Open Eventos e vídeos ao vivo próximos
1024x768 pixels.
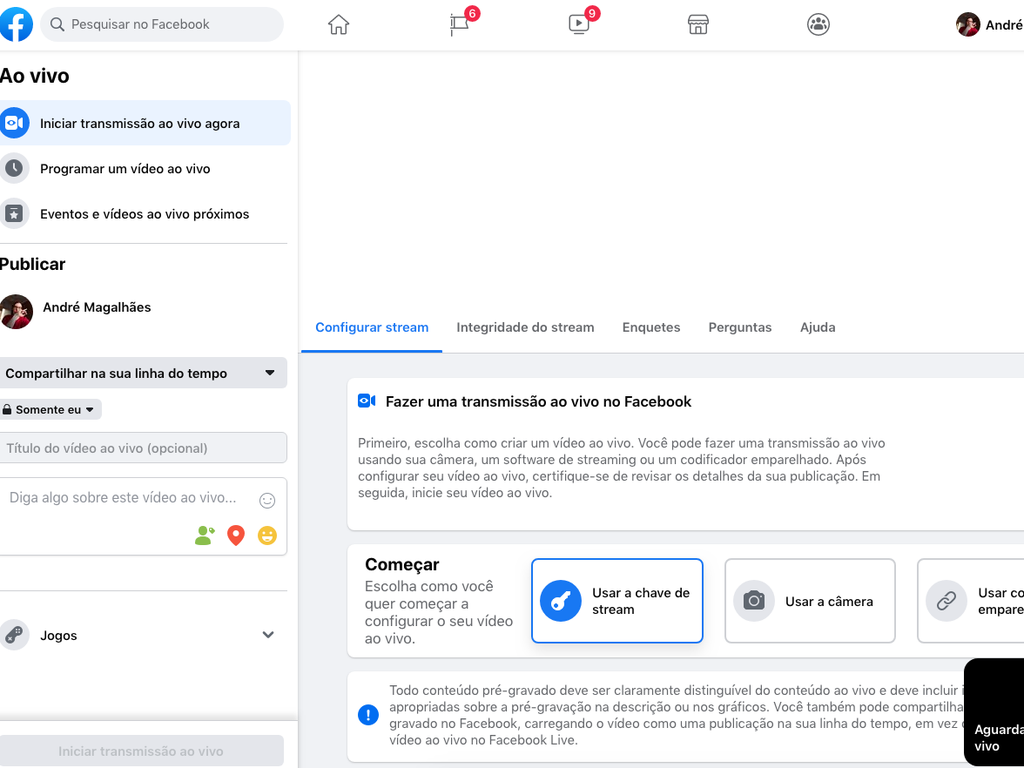[x=144, y=214]
